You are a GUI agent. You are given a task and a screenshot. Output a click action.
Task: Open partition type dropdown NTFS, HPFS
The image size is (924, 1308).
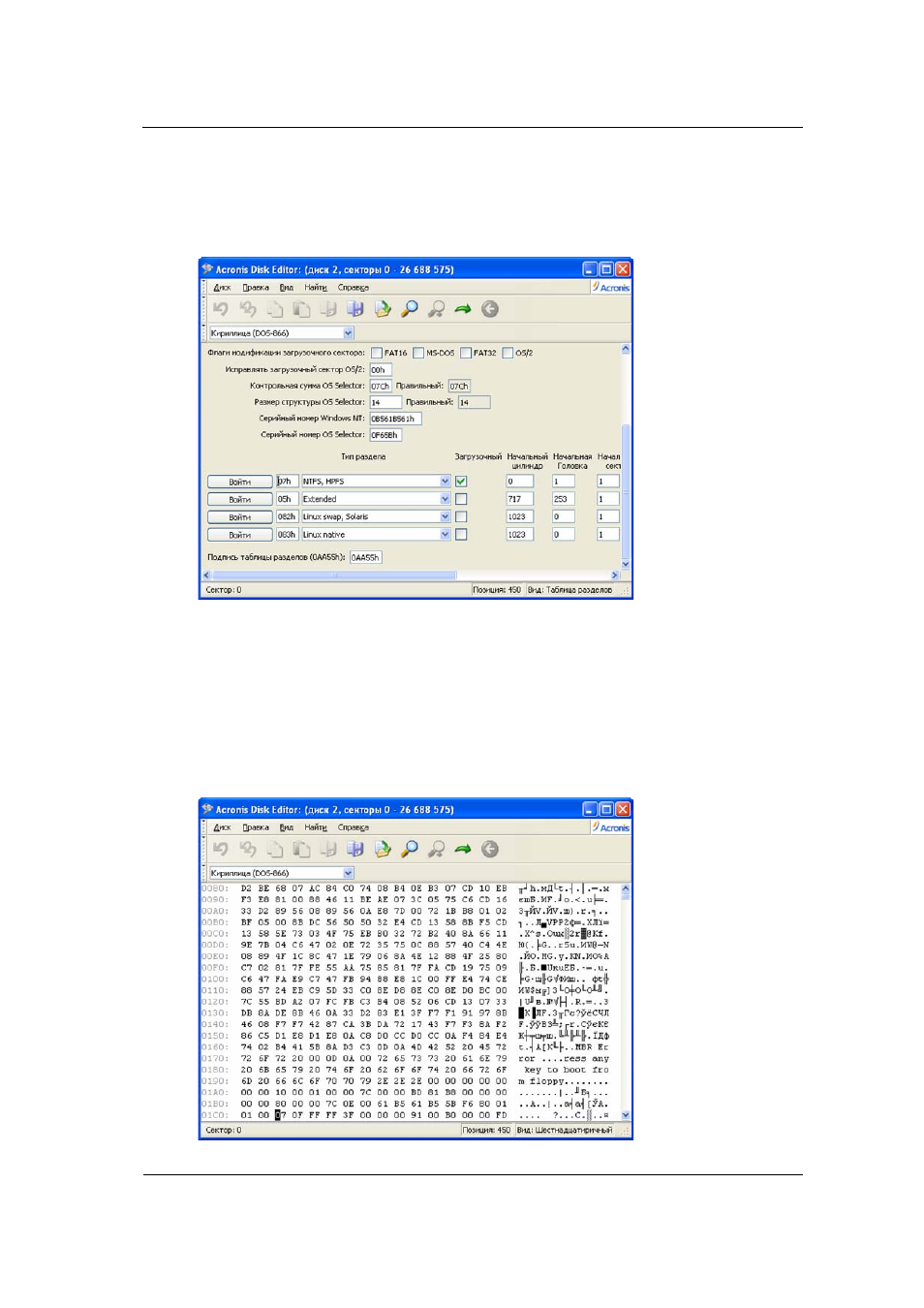click(446, 482)
